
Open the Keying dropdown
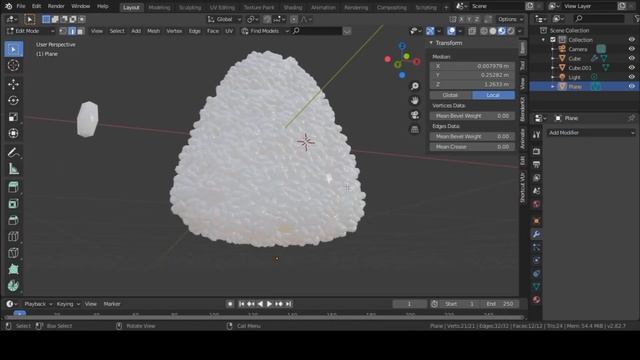68,304
